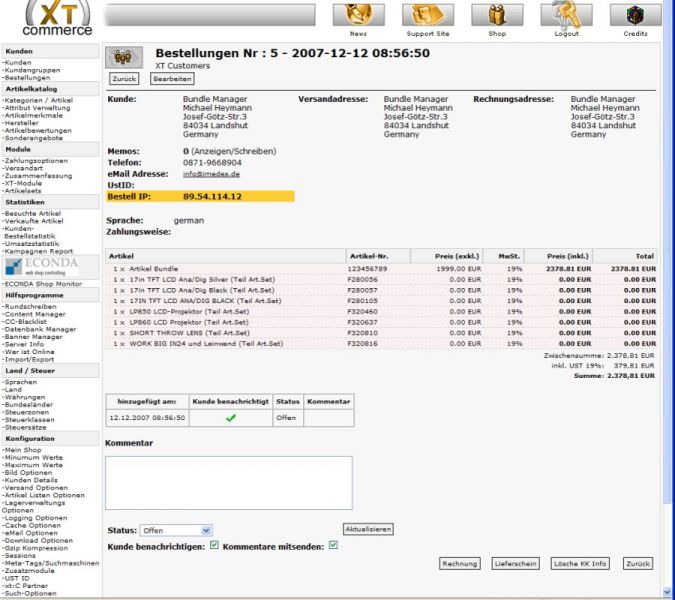Open Währungen in the sidebar
This screenshot has width=675, height=600.
tap(24, 397)
